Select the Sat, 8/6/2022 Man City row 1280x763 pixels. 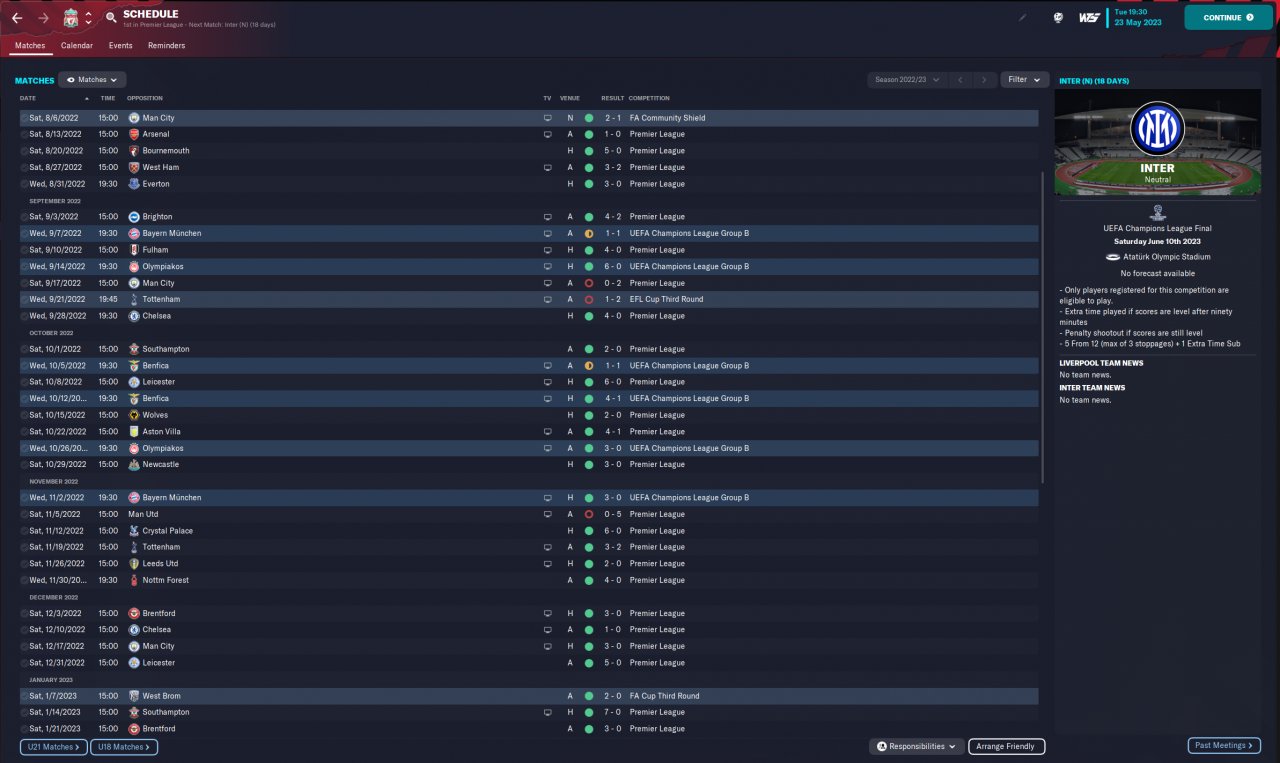point(528,118)
